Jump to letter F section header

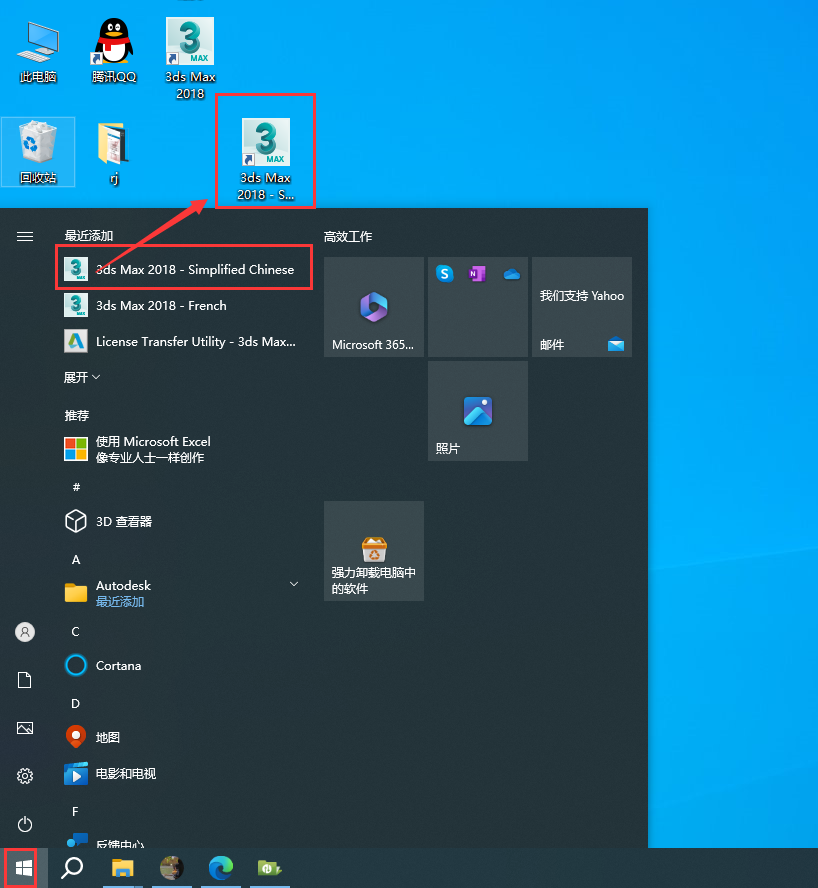(75, 812)
